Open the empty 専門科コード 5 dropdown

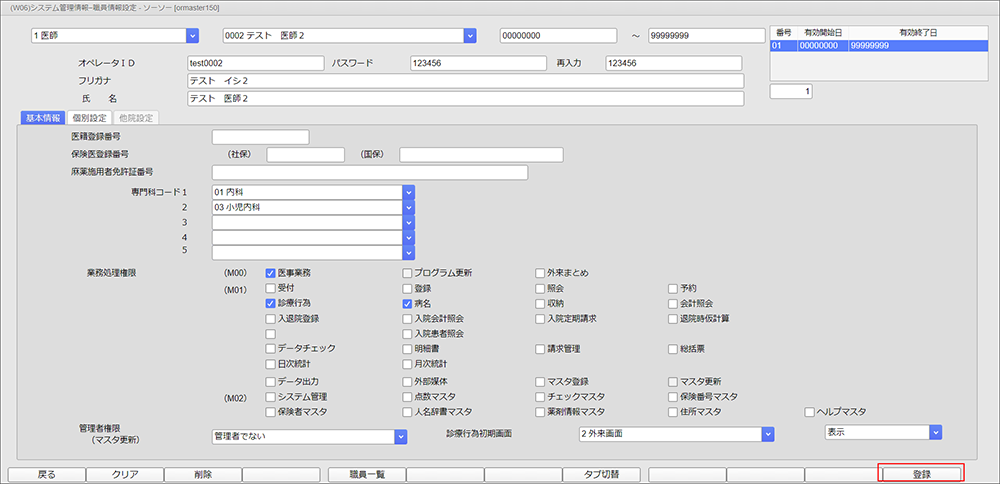point(409,253)
